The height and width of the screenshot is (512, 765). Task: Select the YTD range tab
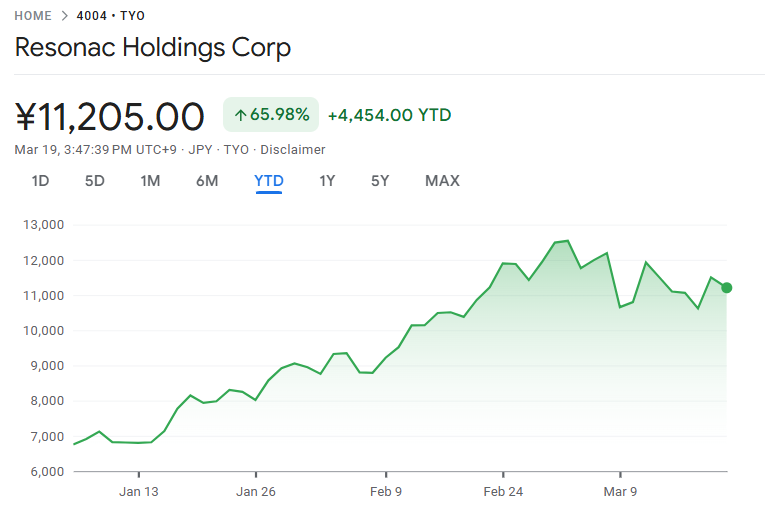pos(269,181)
